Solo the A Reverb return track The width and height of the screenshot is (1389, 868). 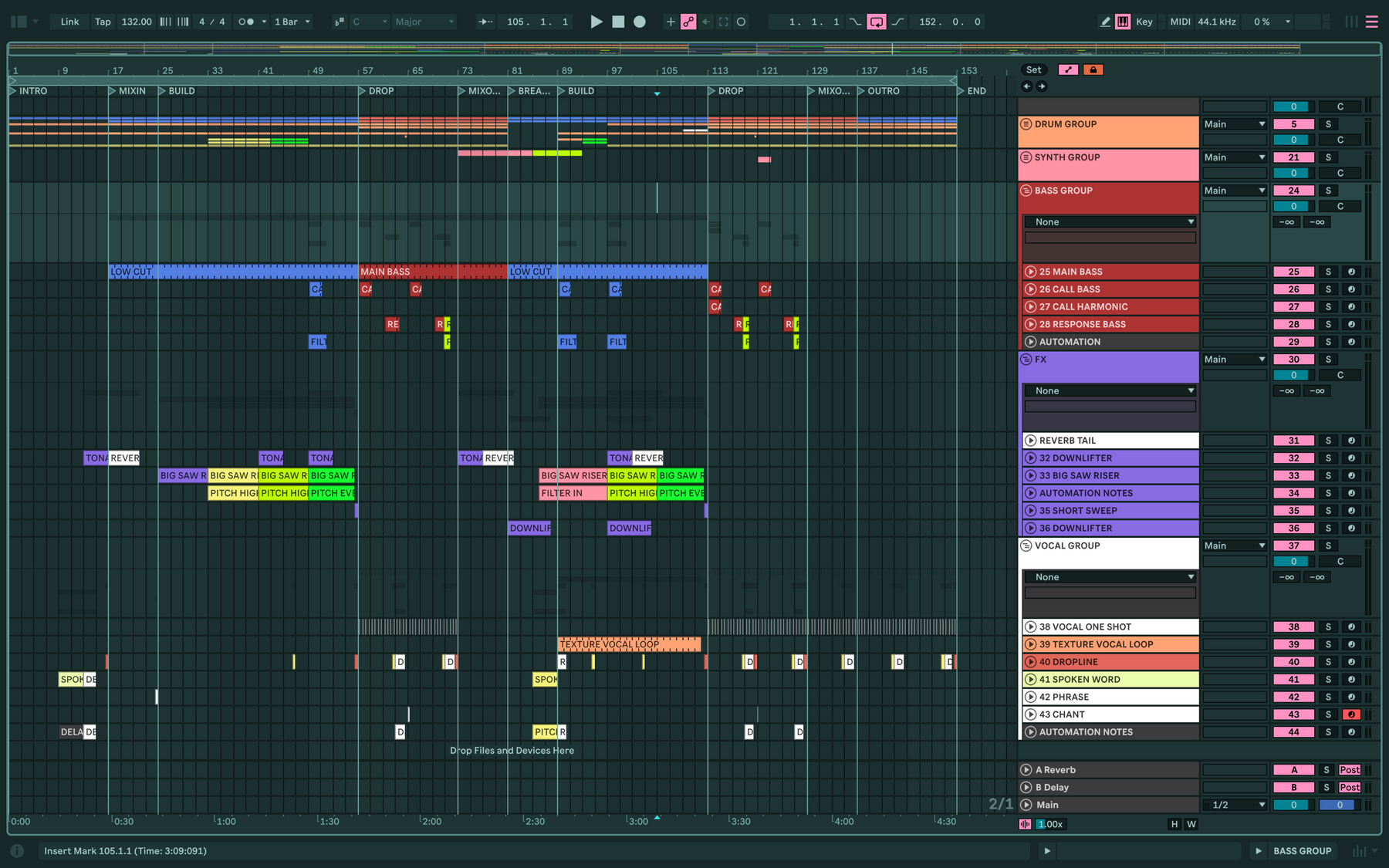[x=1326, y=770]
